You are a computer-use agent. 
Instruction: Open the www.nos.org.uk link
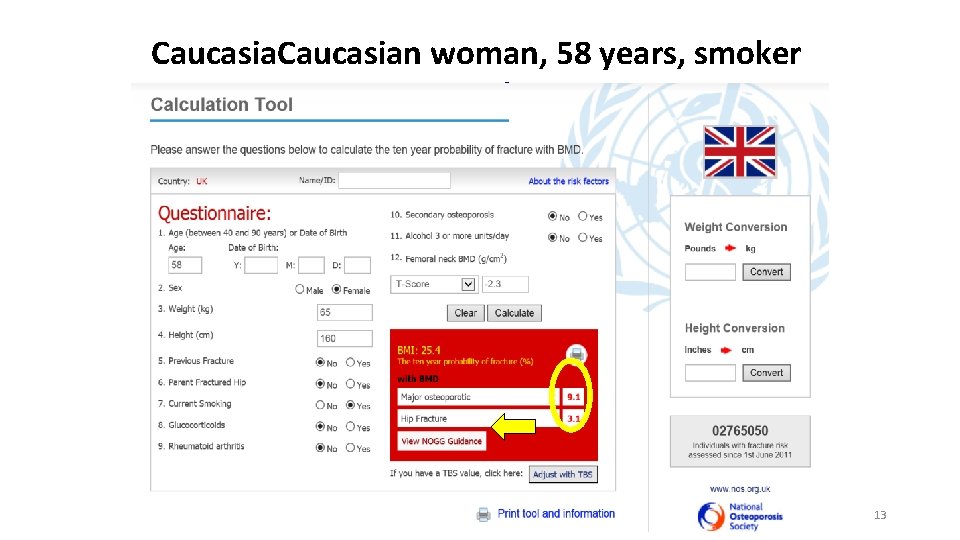pos(740,489)
